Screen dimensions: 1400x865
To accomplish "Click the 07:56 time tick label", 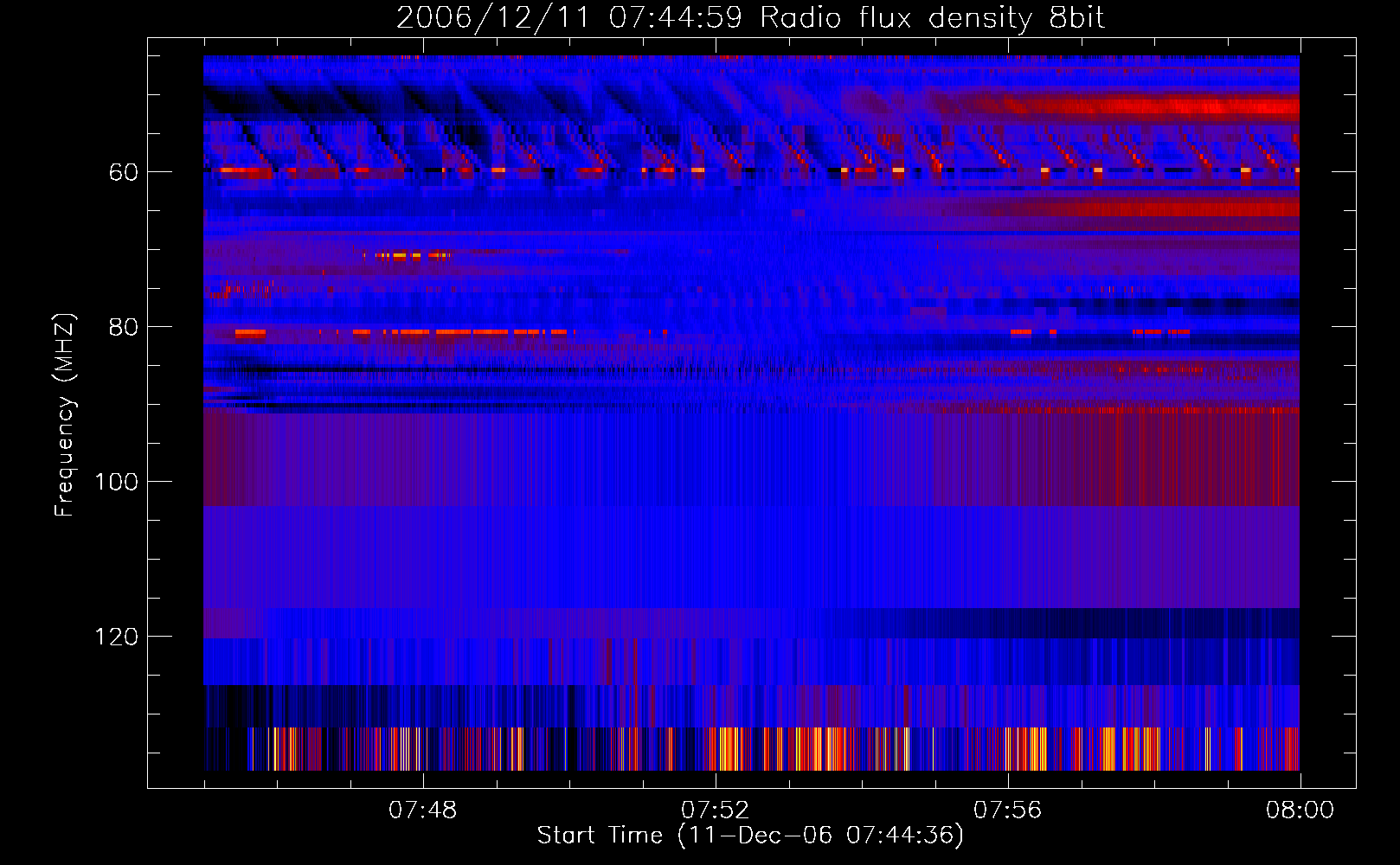I will (x=1008, y=811).
